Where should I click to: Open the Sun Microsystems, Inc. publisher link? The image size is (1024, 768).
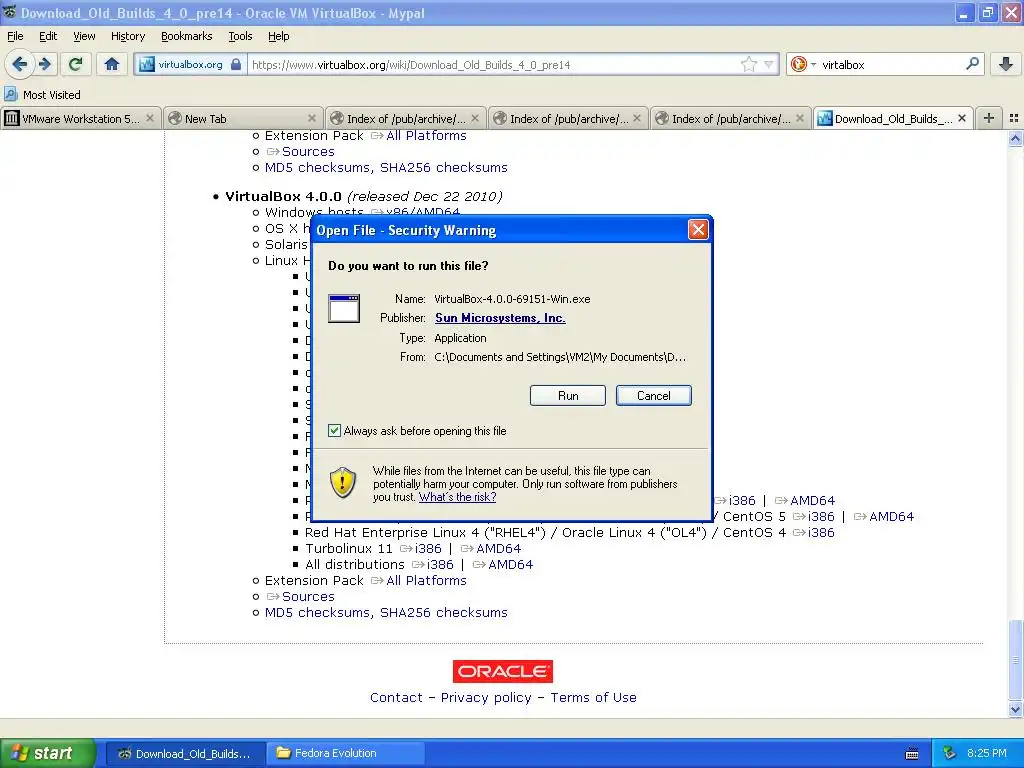click(x=500, y=318)
